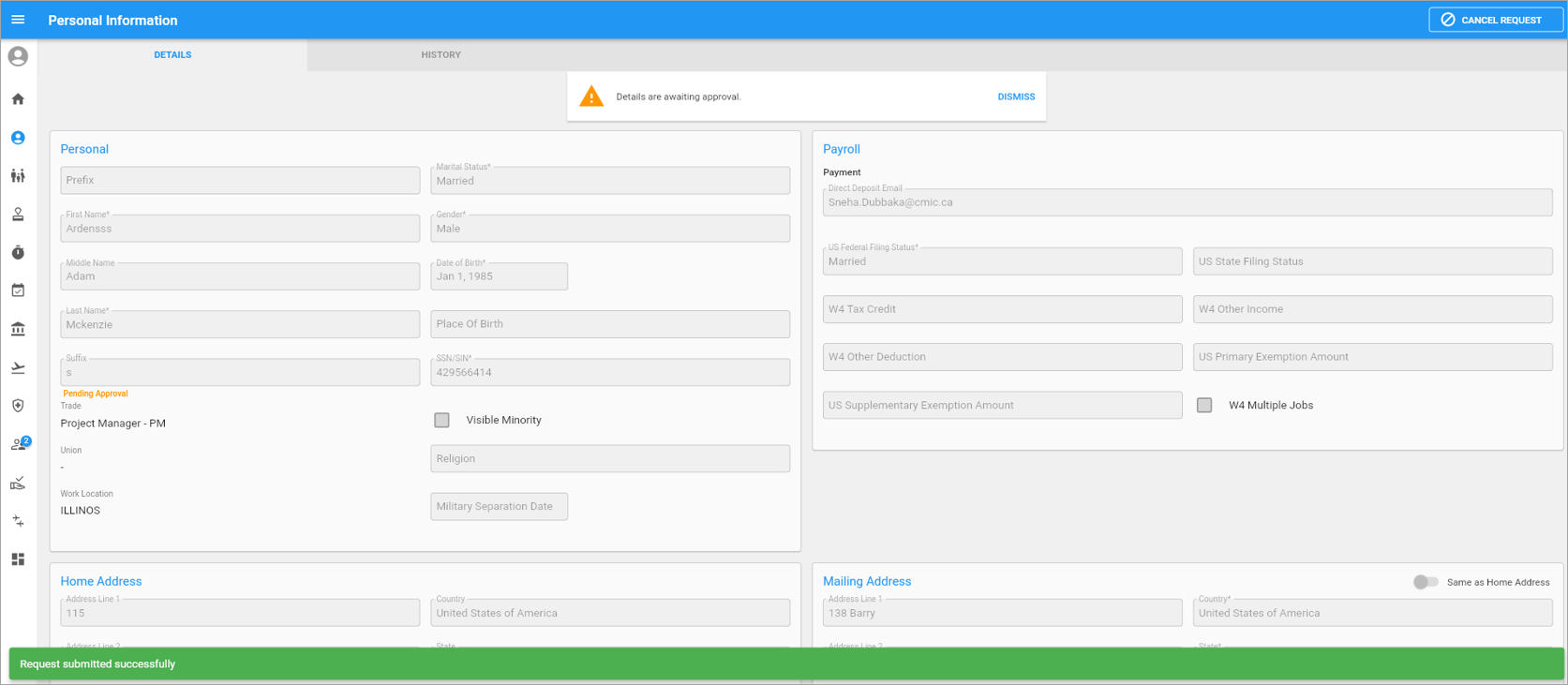Click the Home Address section heading
1568x685 pixels.
click(x=101, y=581)
